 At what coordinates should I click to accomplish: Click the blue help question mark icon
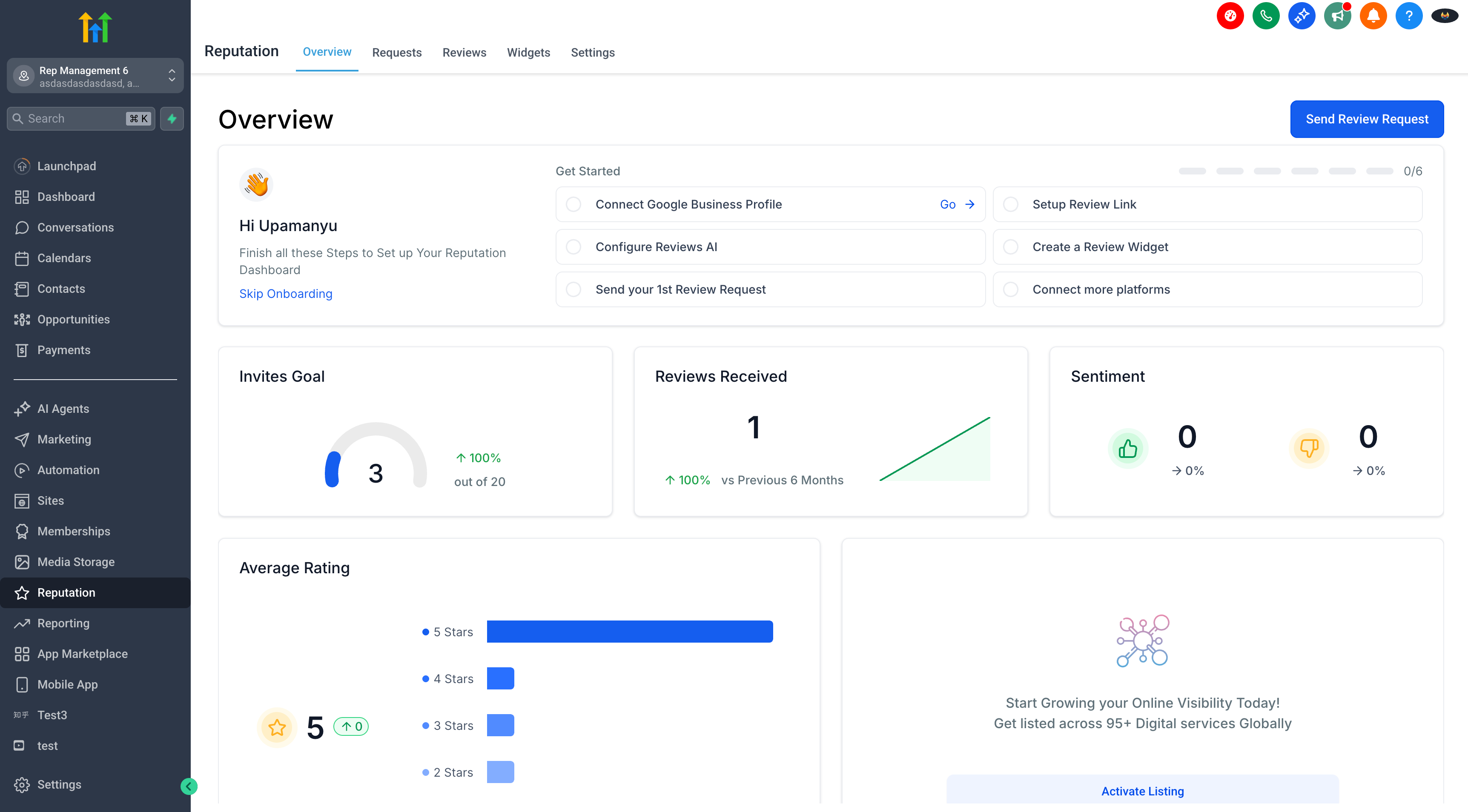(1409, 16)
